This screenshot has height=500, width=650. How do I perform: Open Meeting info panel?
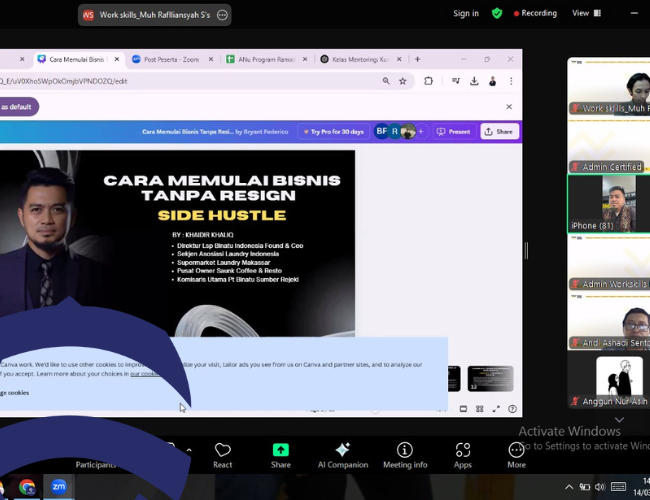pos(405,455)
